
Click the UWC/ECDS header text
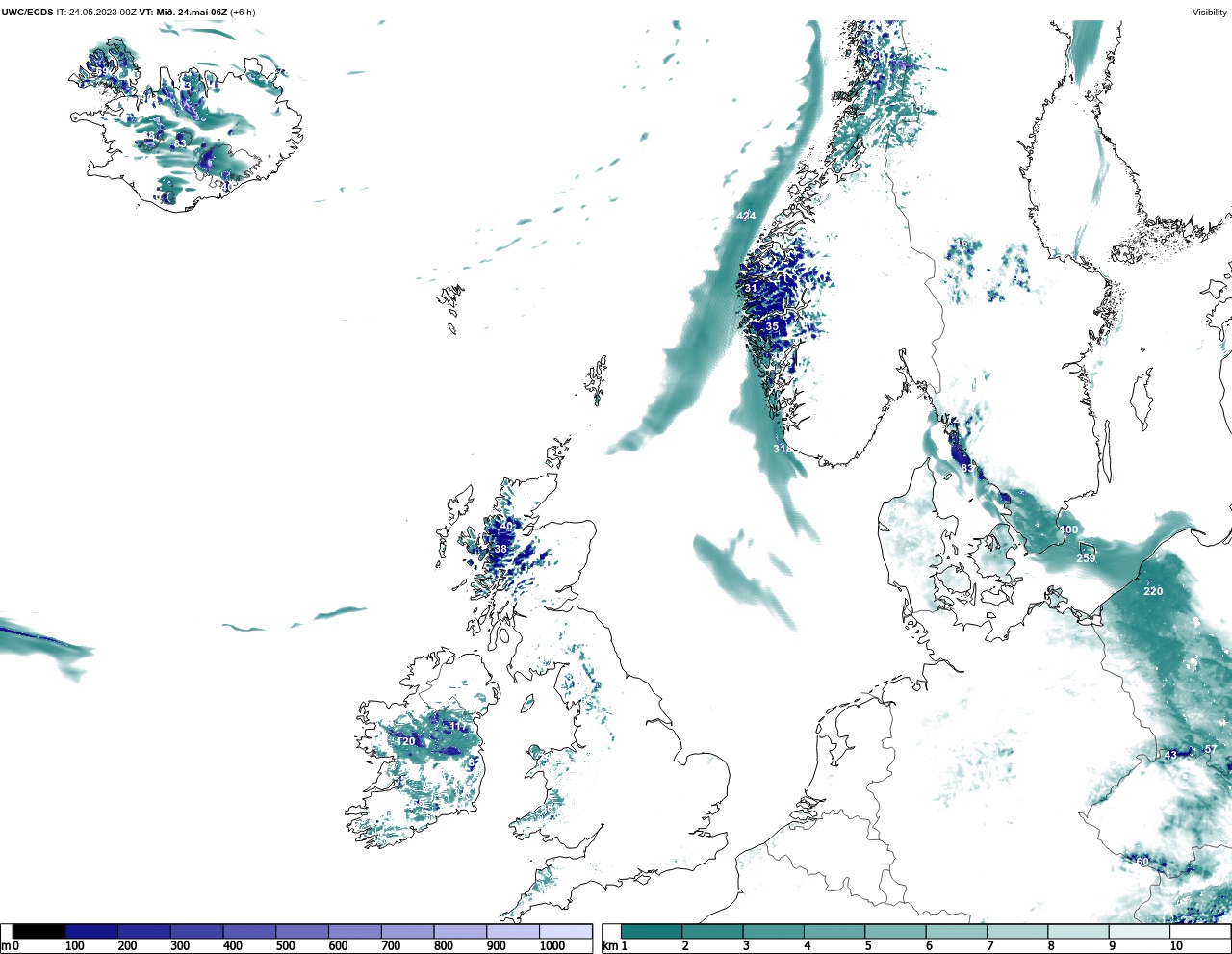coord(26,13)
